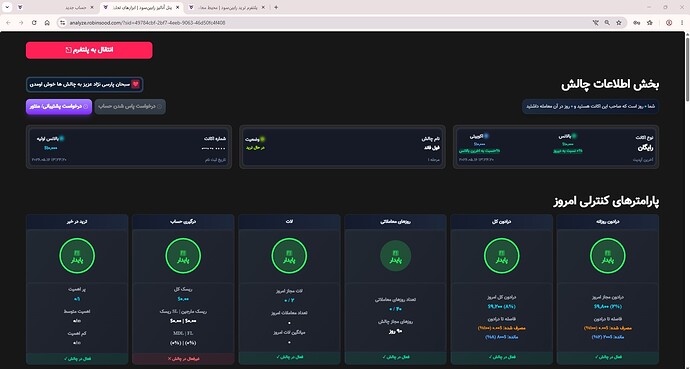Open the password key icon in toolbar
Viewport: 690px width, 369px height.
click(x=636, y=22)
